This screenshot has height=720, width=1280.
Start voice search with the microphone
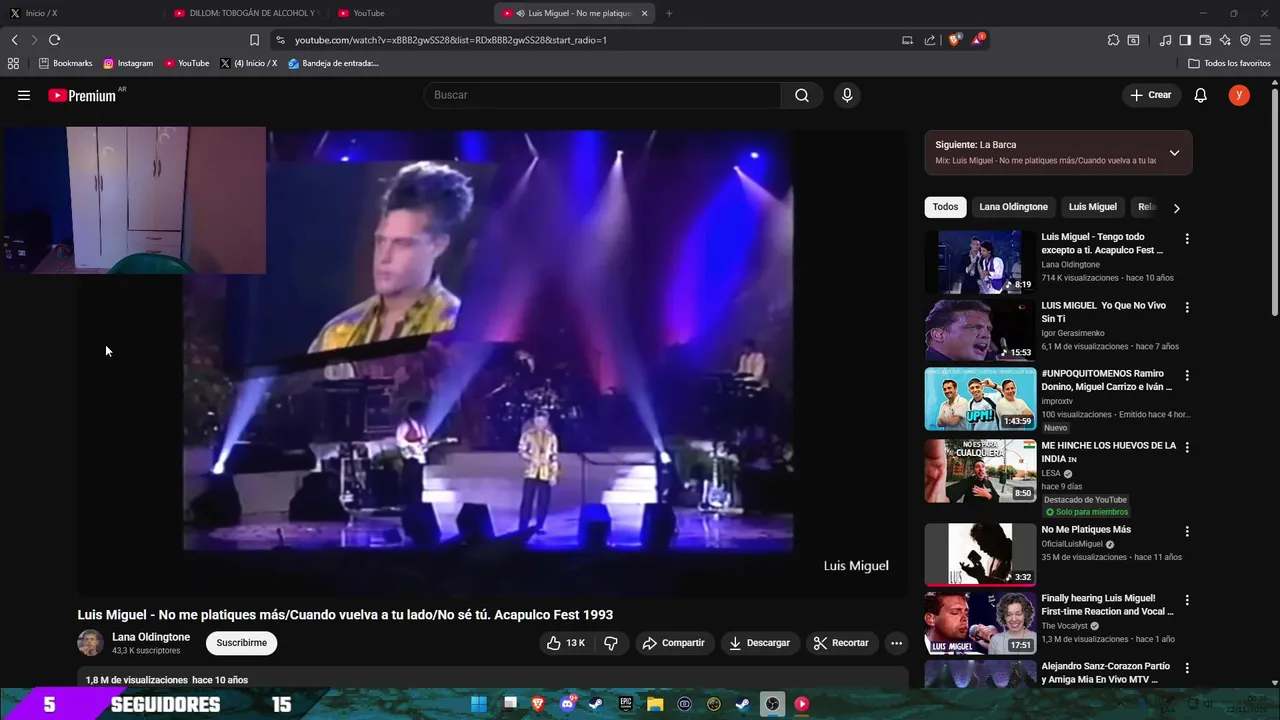click(847, 95)
